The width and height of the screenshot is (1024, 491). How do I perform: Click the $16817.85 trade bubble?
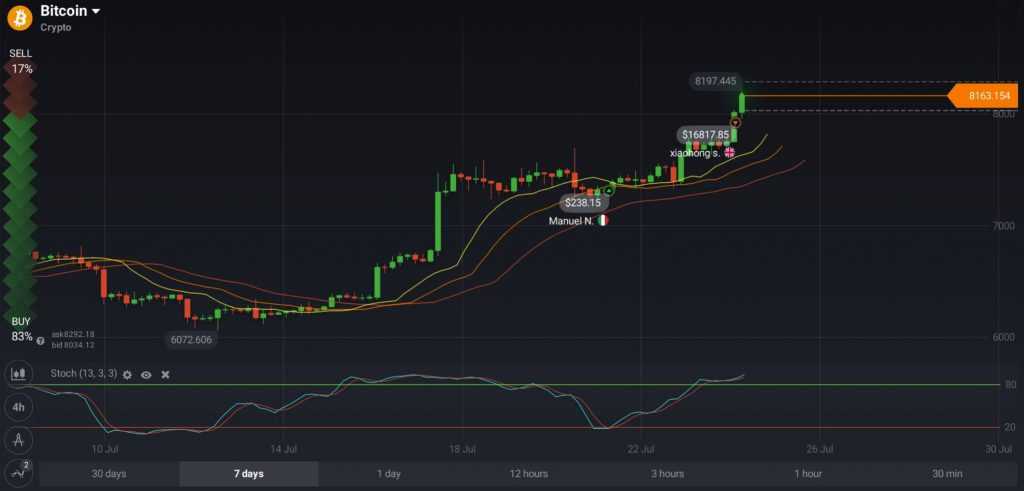(705, 135)
